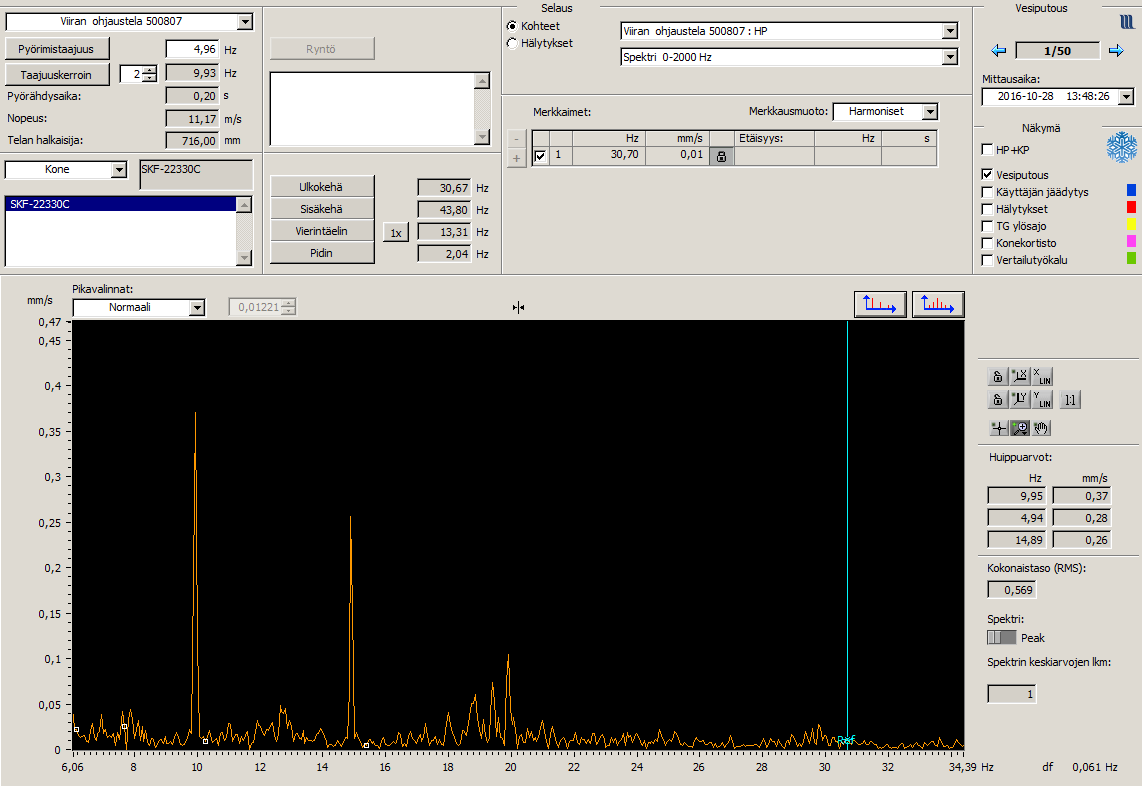Click the yellow TG ylösajo color swatch
This screenshot has height=786, width=1142.
pos(1131,224)
